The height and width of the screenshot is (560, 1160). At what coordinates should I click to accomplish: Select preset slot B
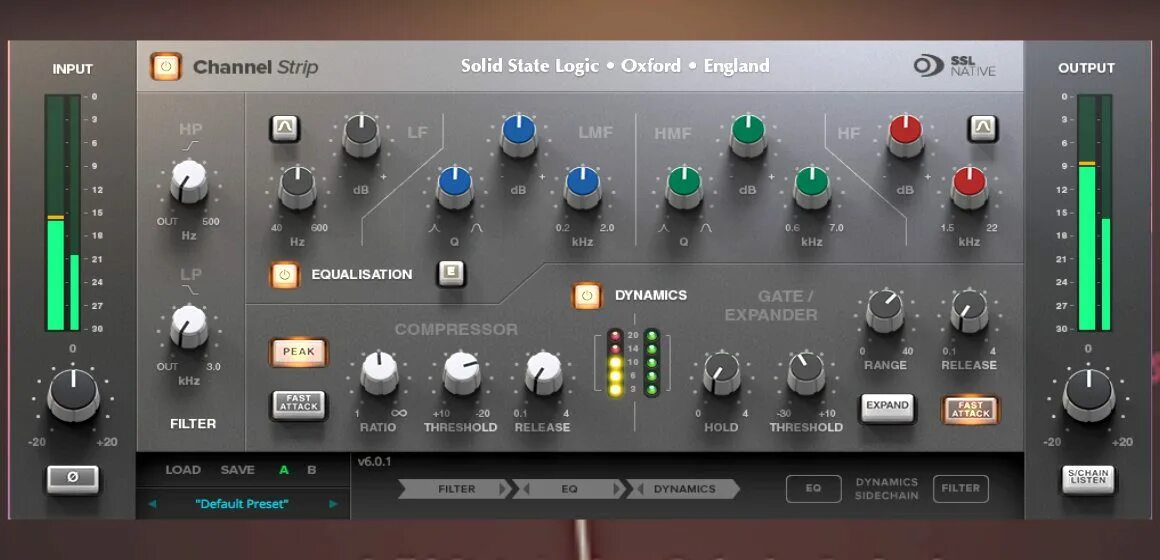[312, 470]
